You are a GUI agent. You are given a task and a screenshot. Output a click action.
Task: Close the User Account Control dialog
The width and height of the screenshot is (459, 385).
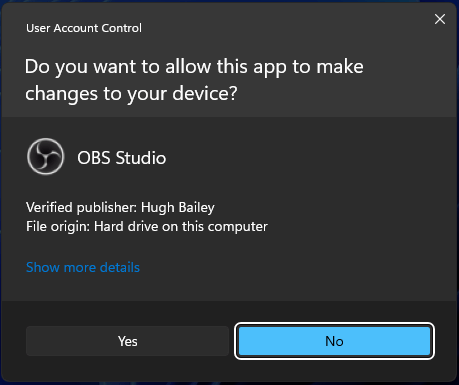440,19
